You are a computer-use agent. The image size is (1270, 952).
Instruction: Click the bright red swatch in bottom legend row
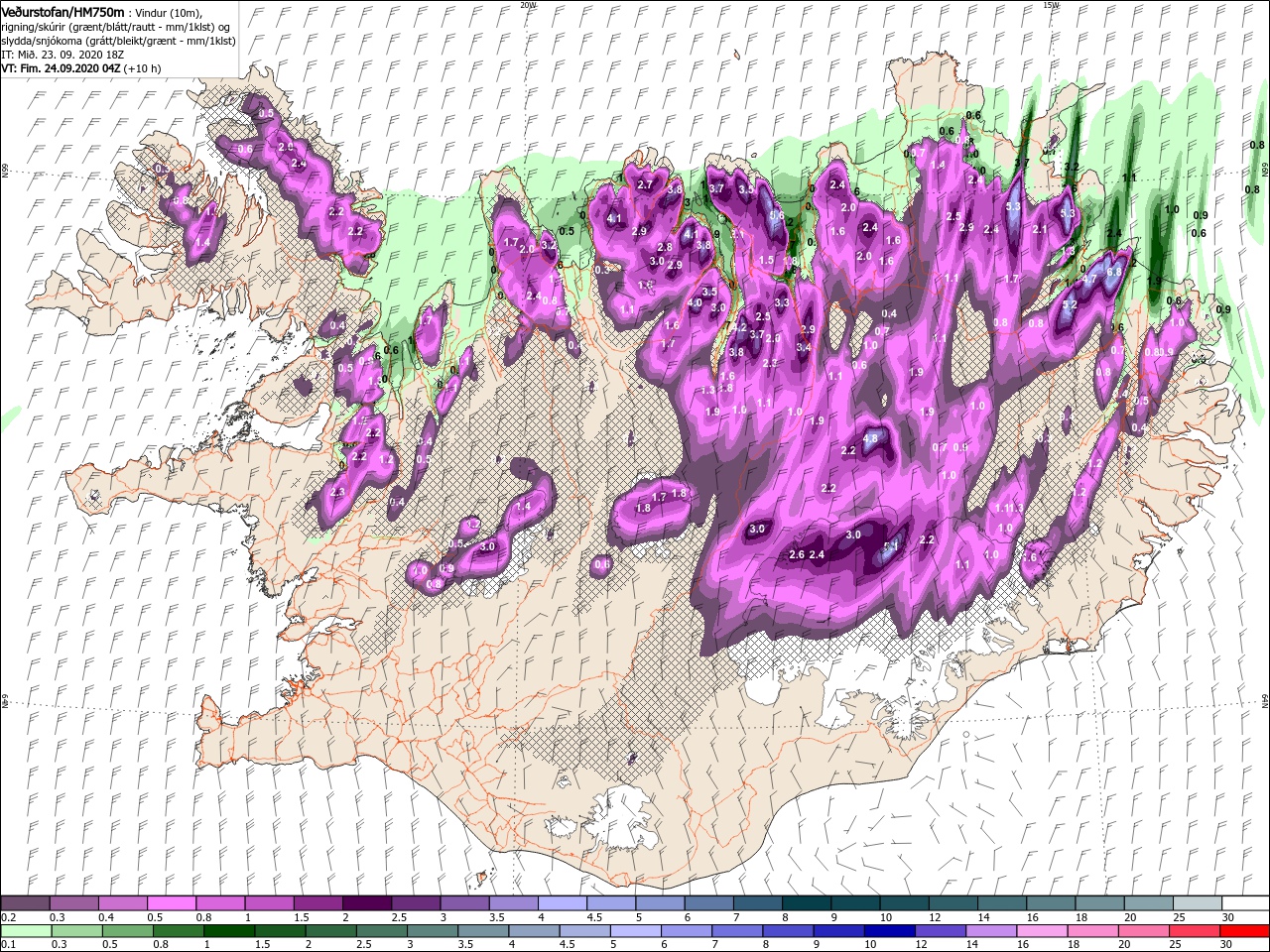1243,931
